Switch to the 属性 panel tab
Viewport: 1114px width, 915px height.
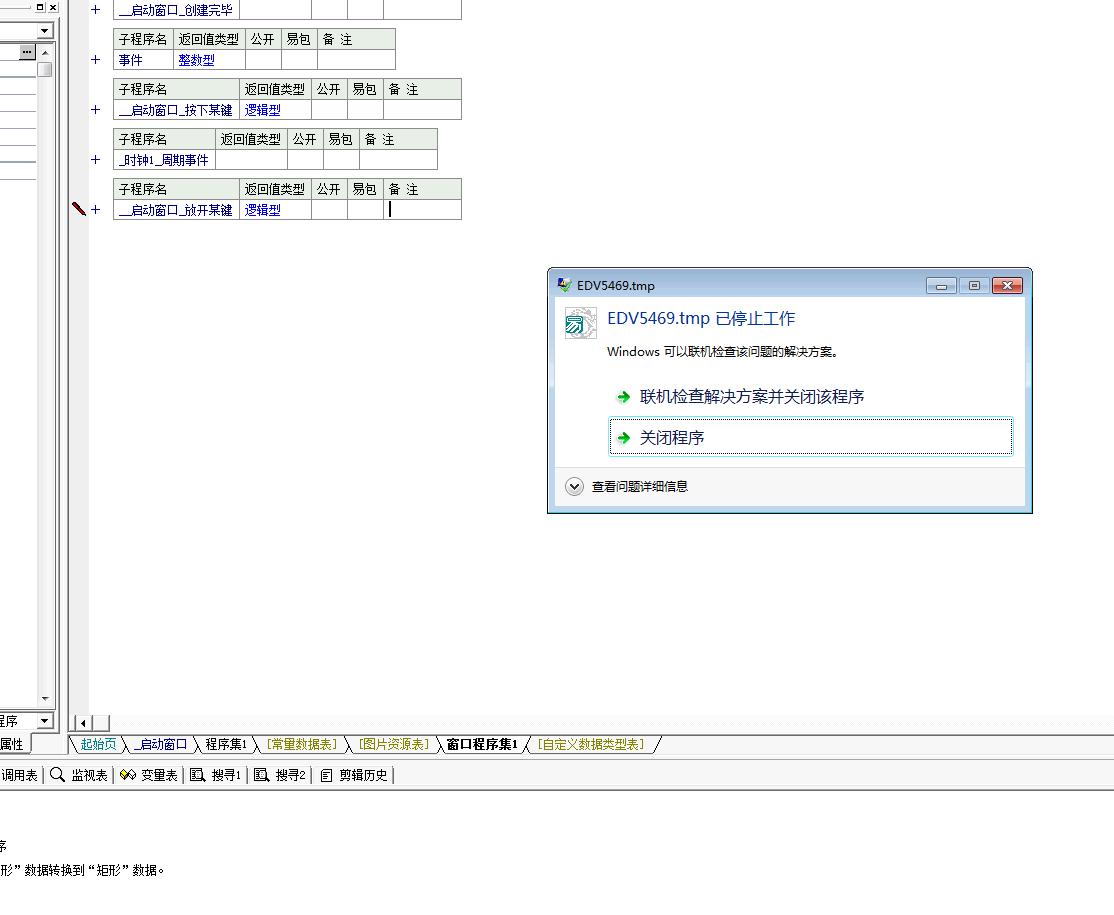click(x=13, y=745)
